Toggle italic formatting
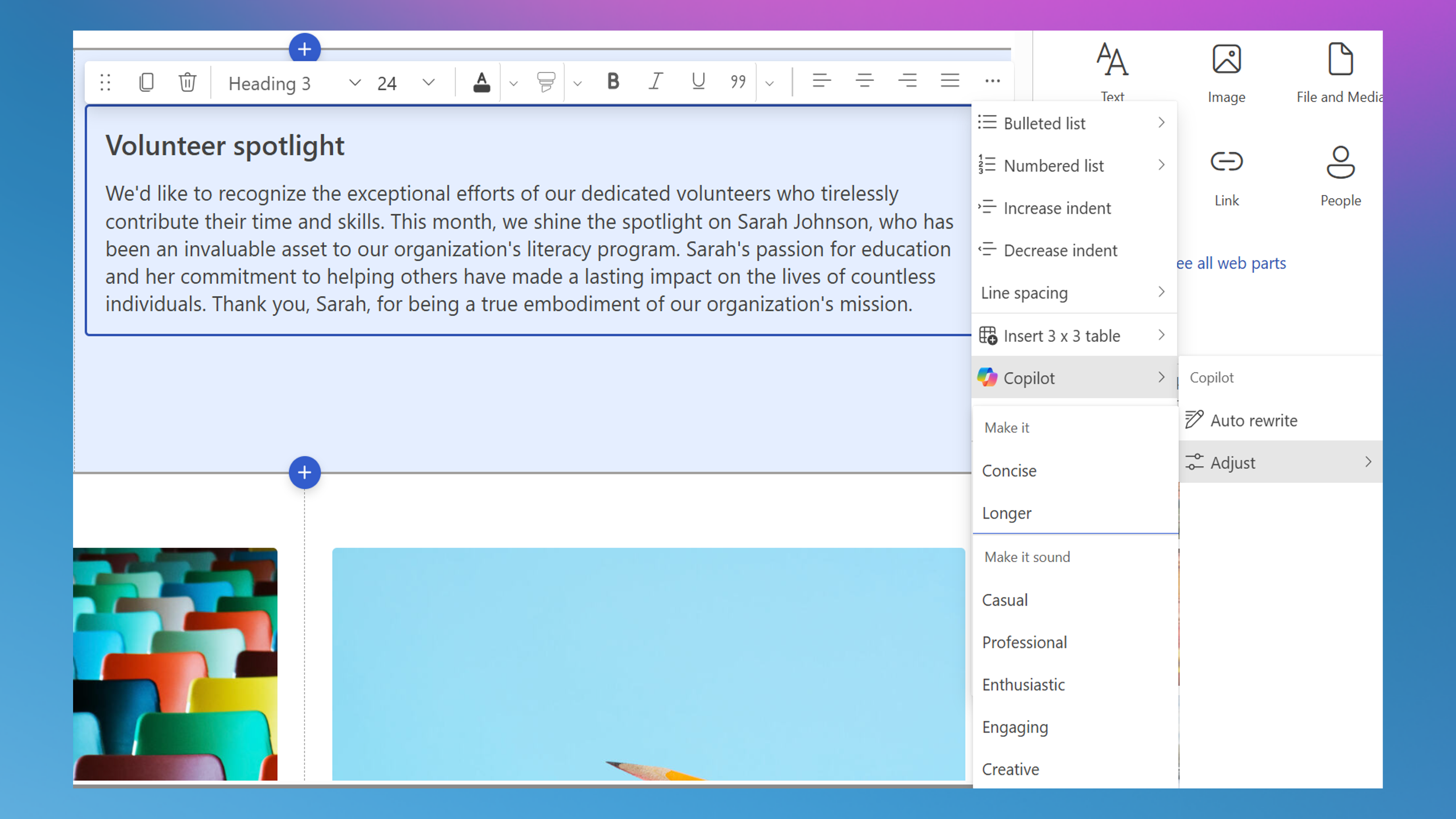This screenshot has width=1456, height=819. pos(655,82)
